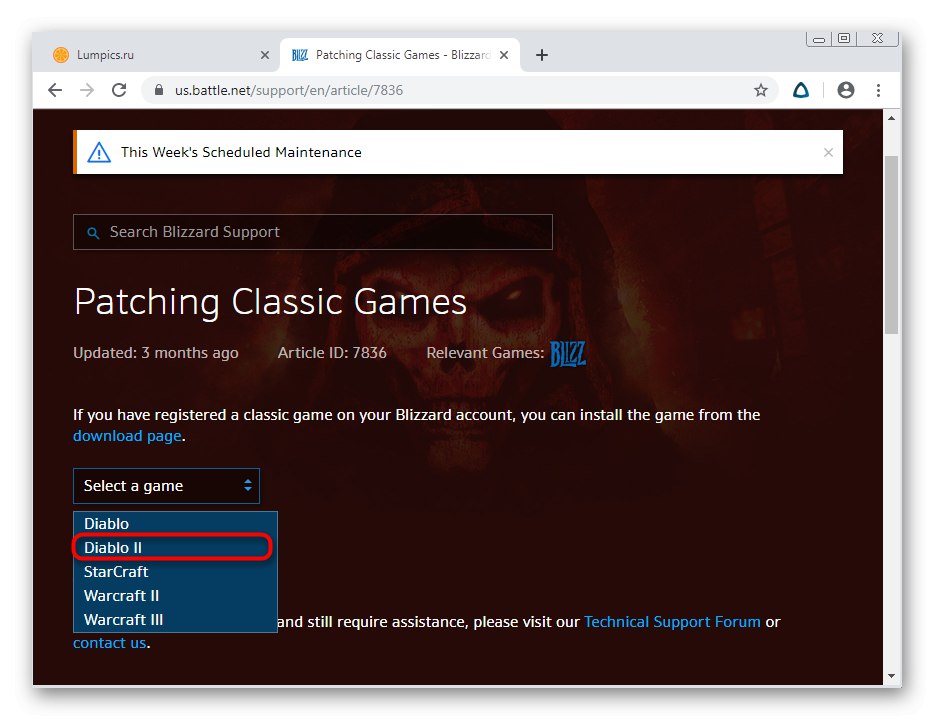Focus the Search Blizzard Support field
The image size is (934, 720).
(313, 232)
